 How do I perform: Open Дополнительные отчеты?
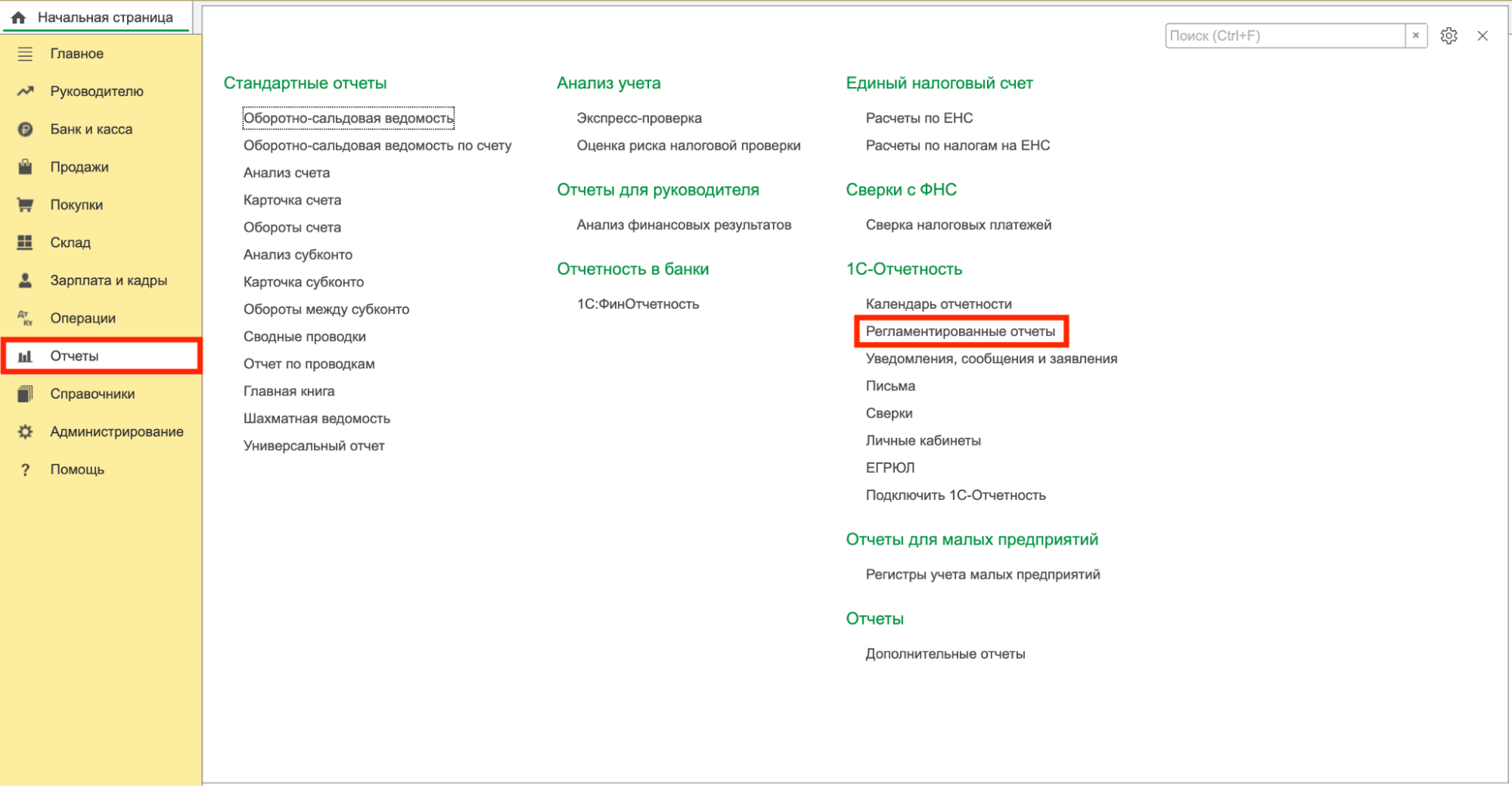click(945, 654)
